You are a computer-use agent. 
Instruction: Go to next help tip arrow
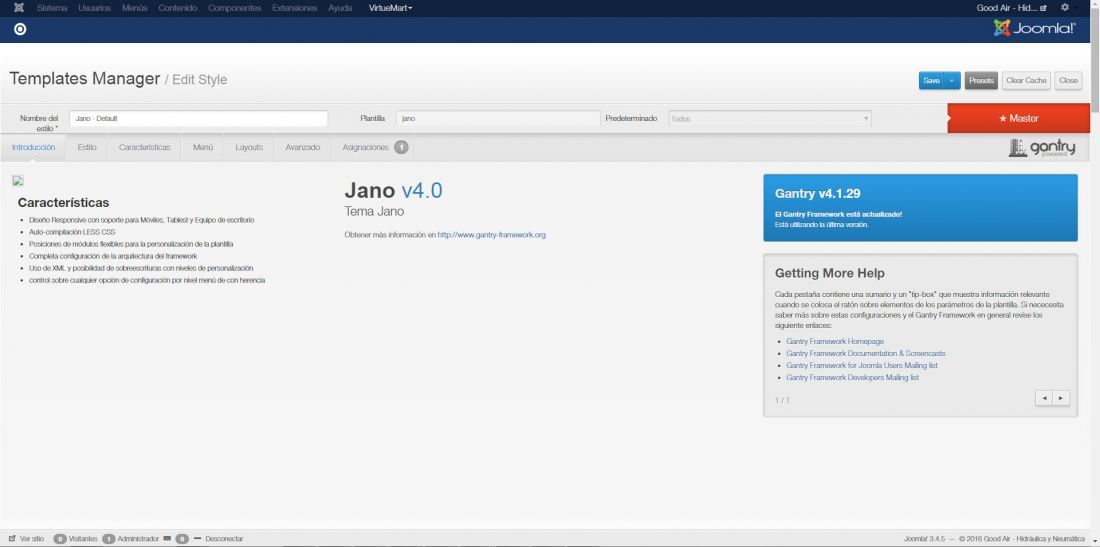coord(1061,398)
